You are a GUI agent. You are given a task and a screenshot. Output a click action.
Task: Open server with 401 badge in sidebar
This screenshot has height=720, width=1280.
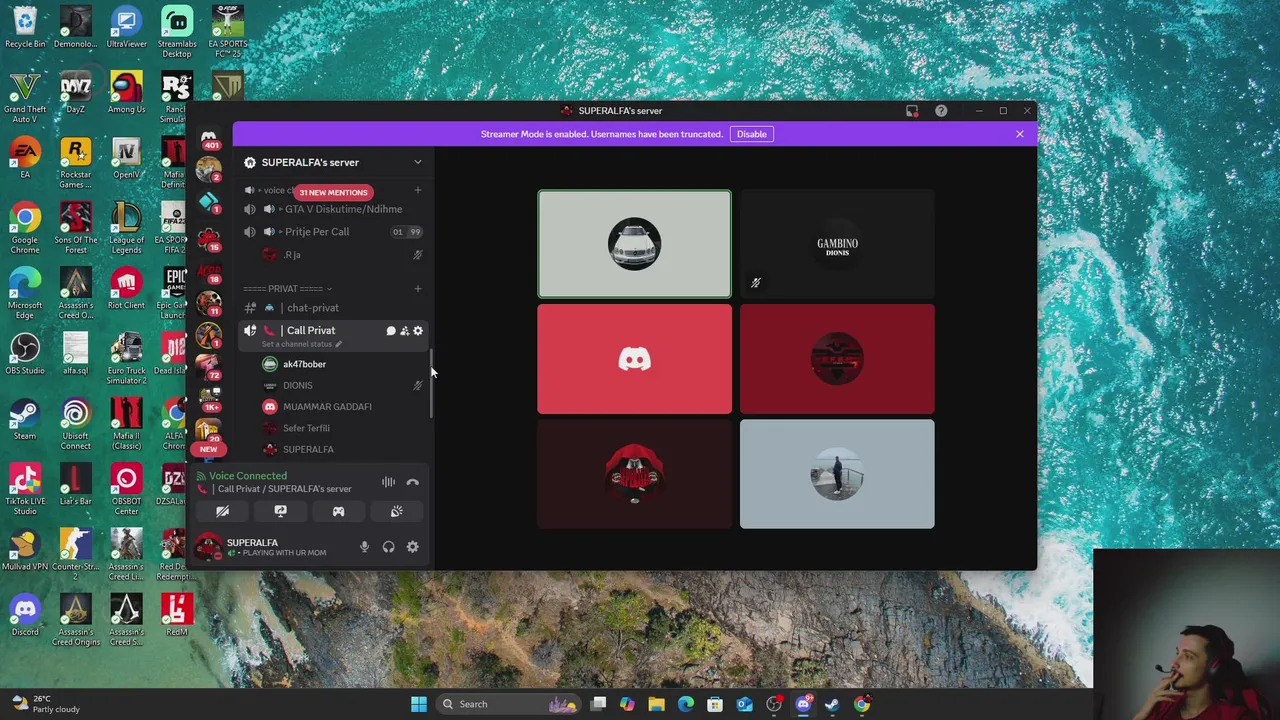(x=209, y=138)
